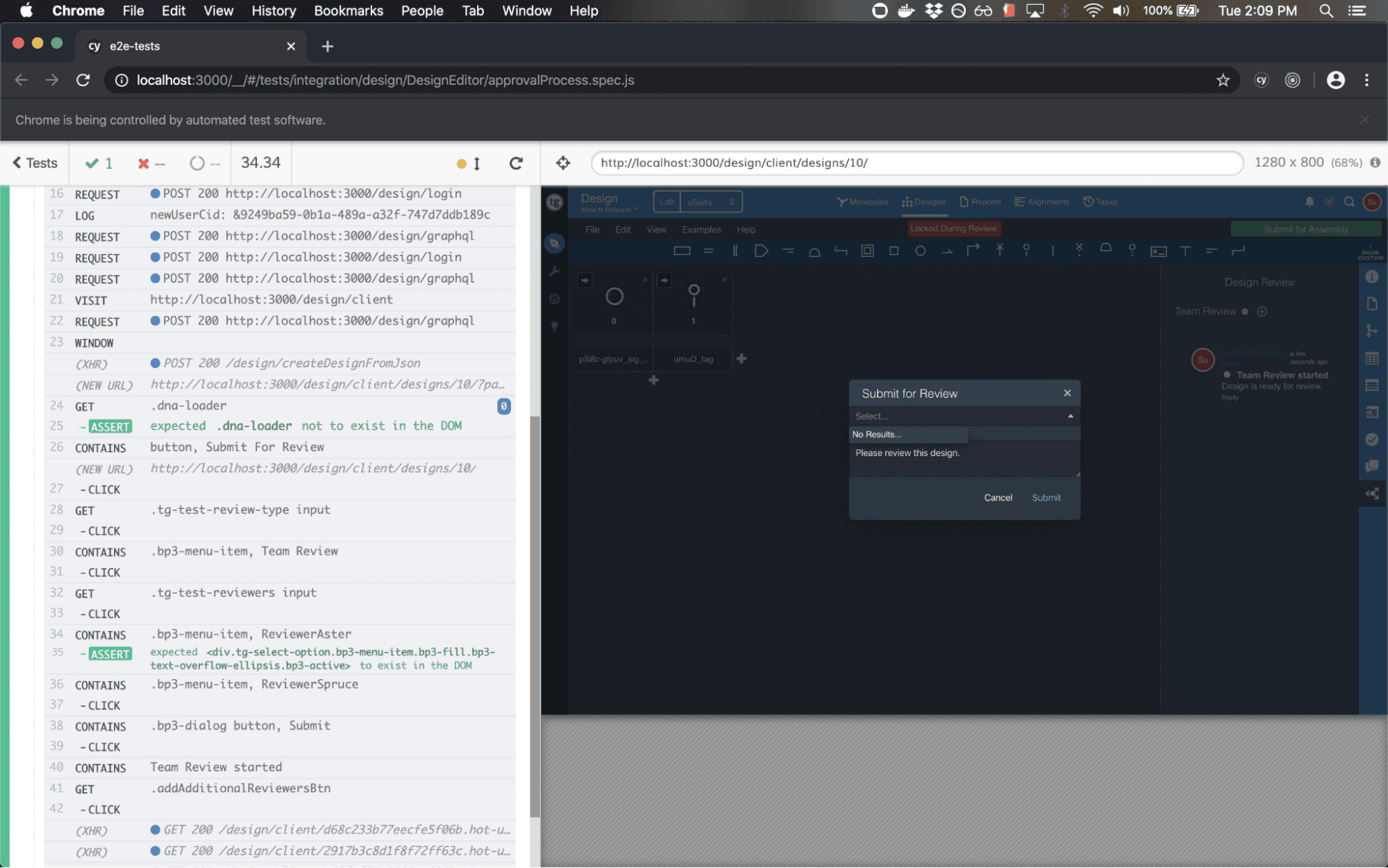The width and height of the screenshot is (1388, 868).
Task: Open the macOS History menu
Action: pos(274,10)
